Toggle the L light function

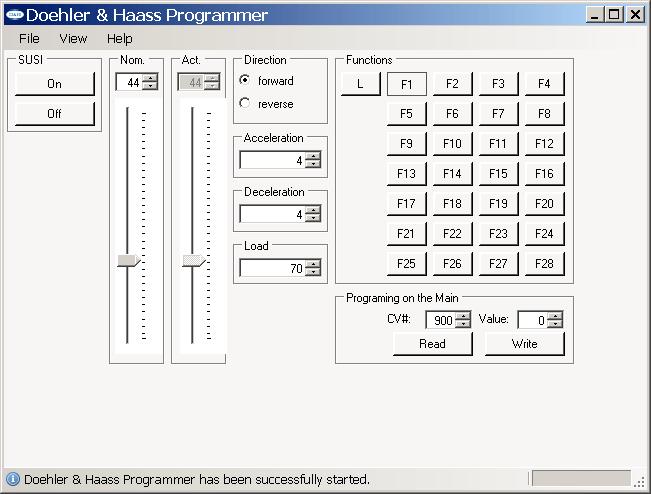(x=360, y=84)
